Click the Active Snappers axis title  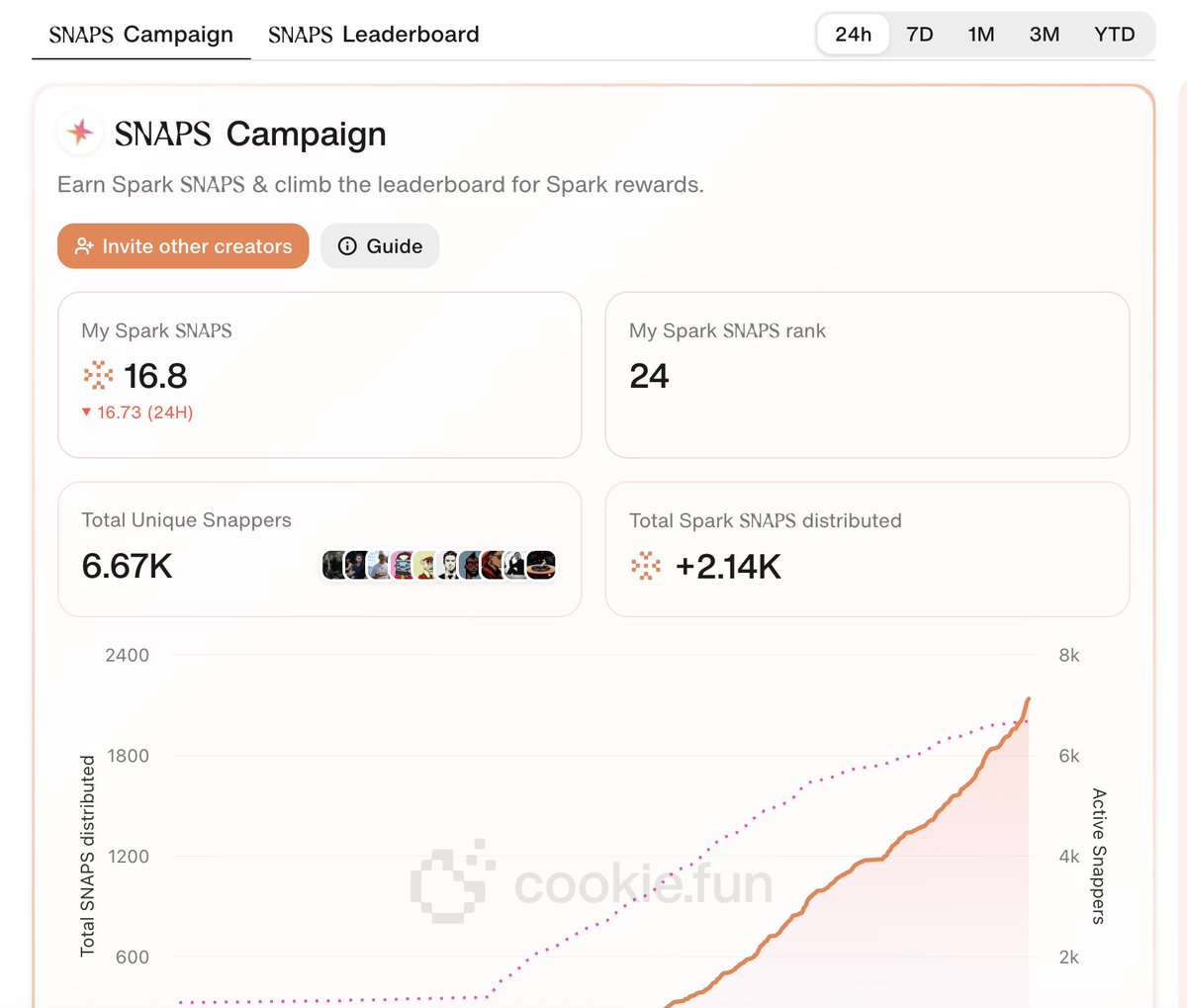[1098, 856]
